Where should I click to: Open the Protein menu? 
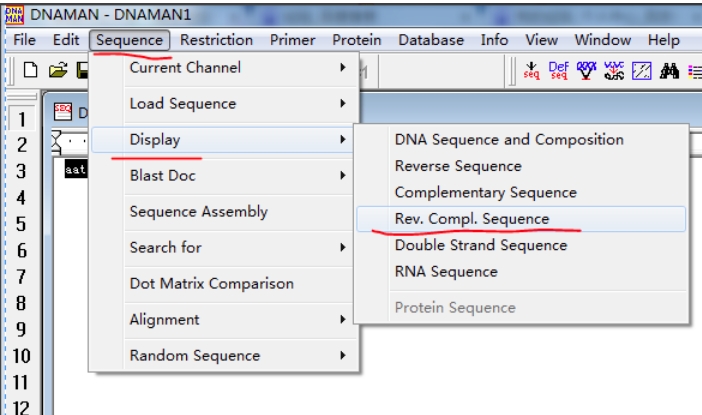[357, 40]
